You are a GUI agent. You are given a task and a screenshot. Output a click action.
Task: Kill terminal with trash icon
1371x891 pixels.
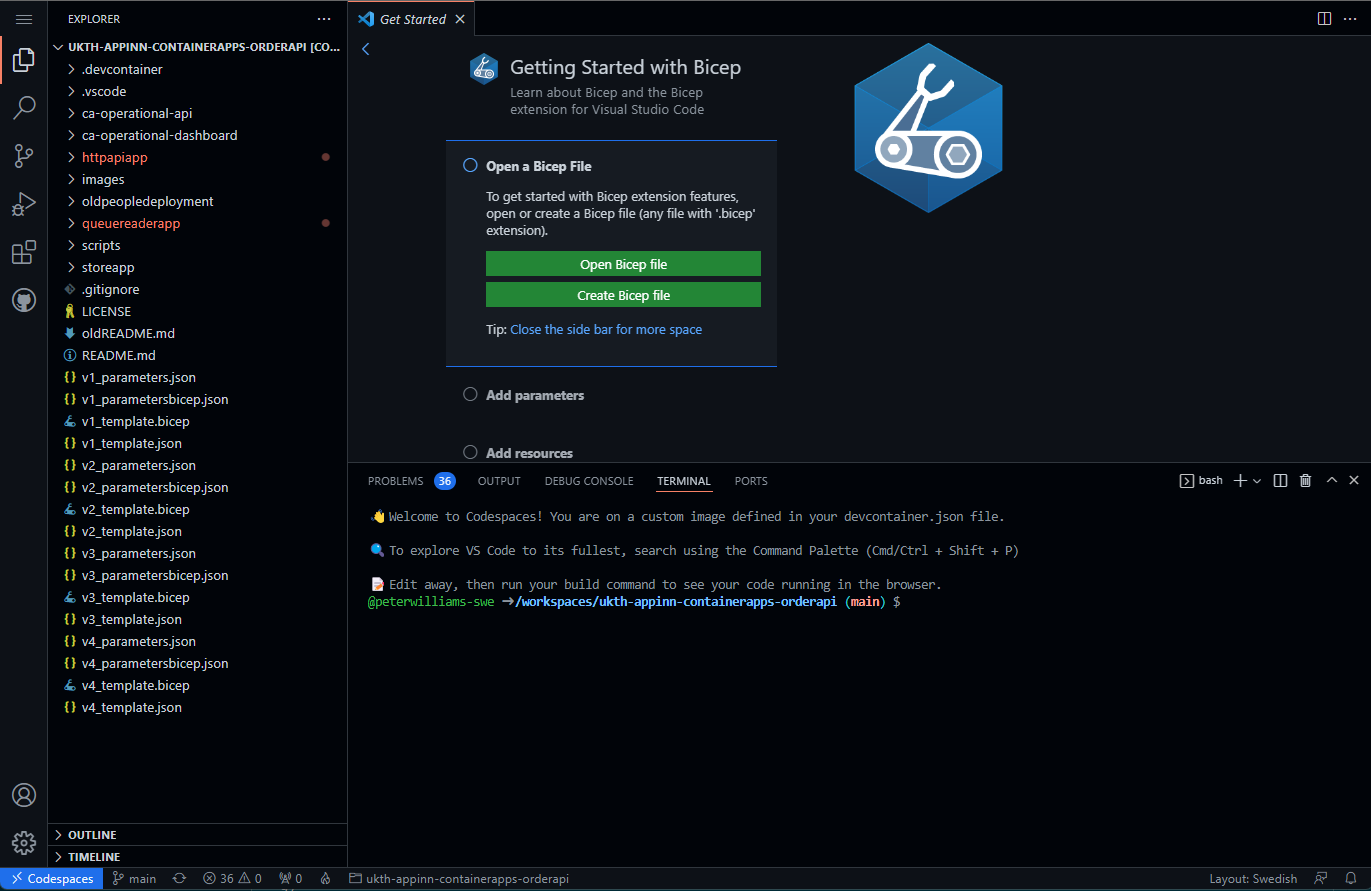tap(1305, 481)
